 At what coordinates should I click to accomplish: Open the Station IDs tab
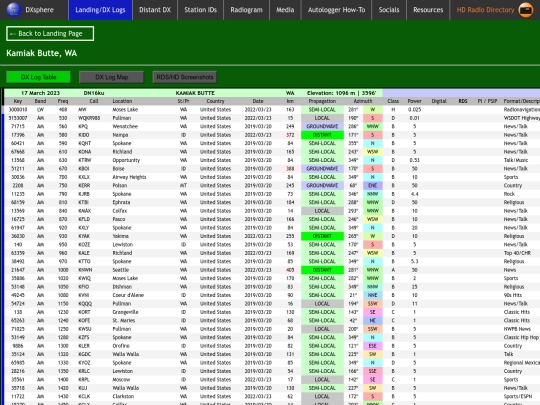[200, 10]
